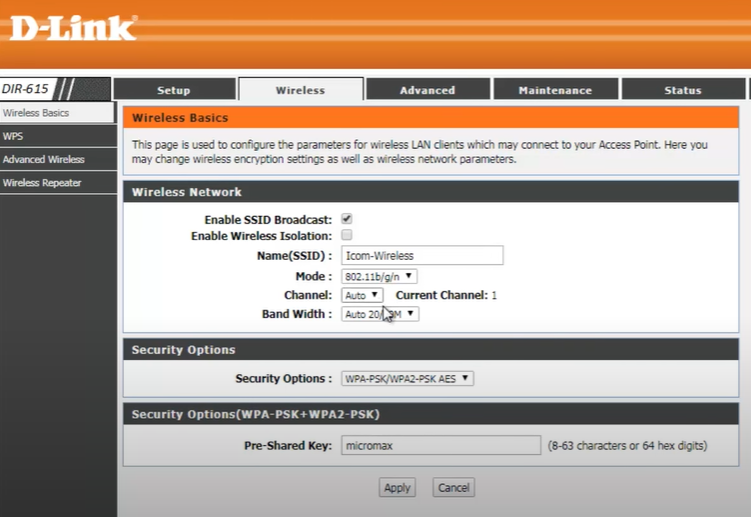The image size is (751, 517).
Task: Click the D-Link logo
Action: (x=72, y=28)
